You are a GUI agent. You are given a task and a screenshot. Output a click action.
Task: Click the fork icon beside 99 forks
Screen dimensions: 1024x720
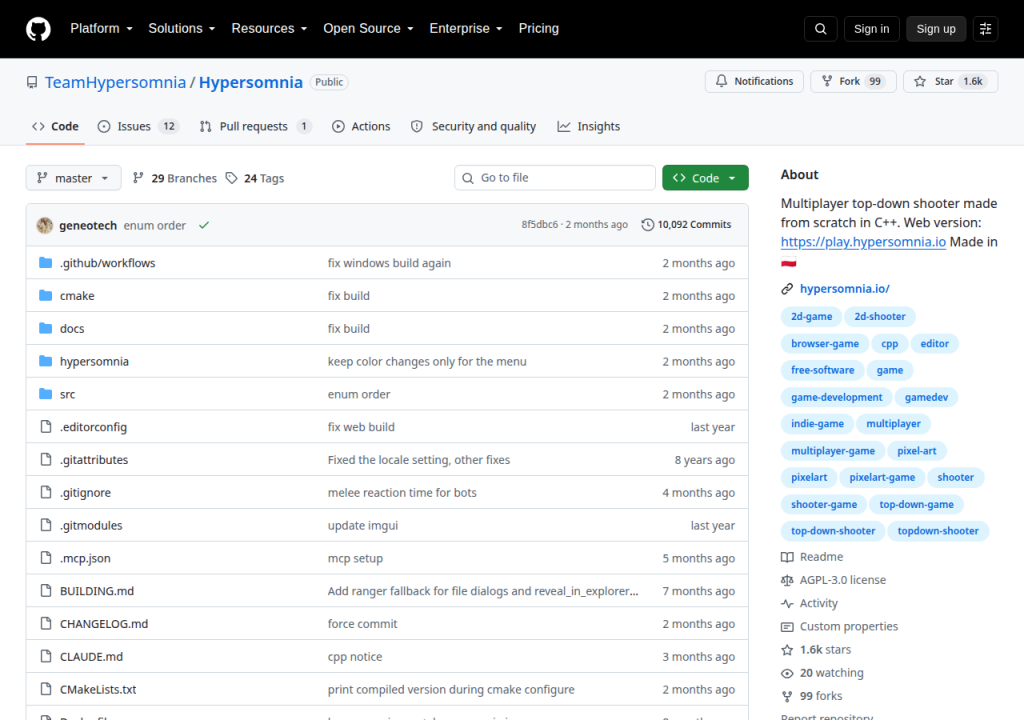[787, 696]
